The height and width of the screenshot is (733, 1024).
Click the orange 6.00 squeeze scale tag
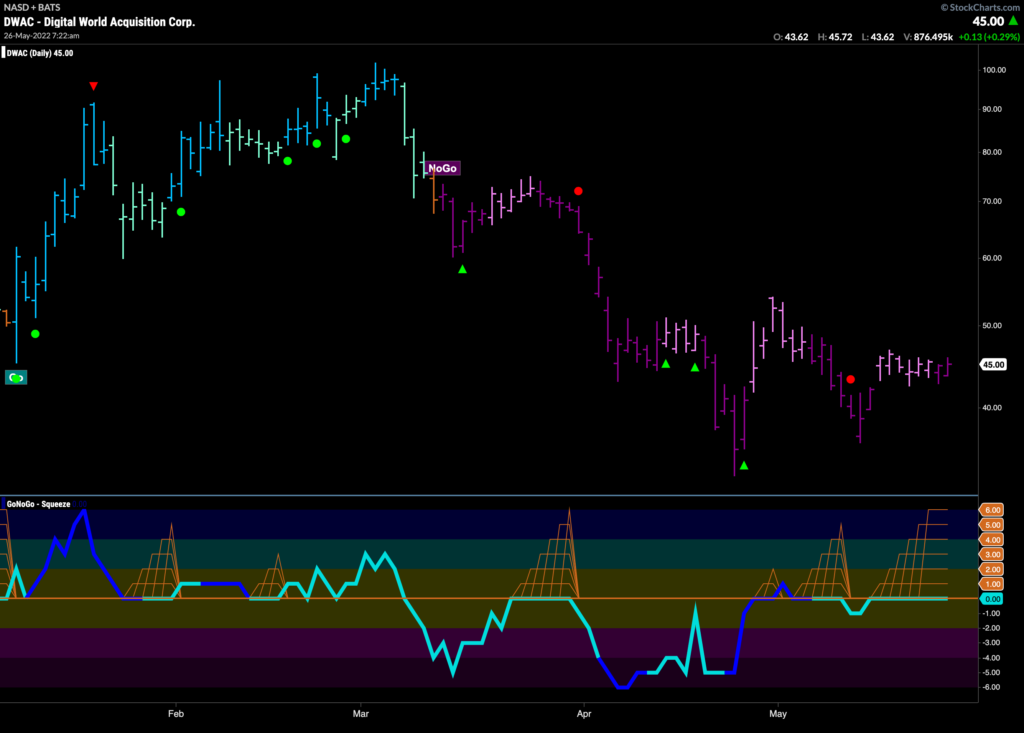coord(991,510)
